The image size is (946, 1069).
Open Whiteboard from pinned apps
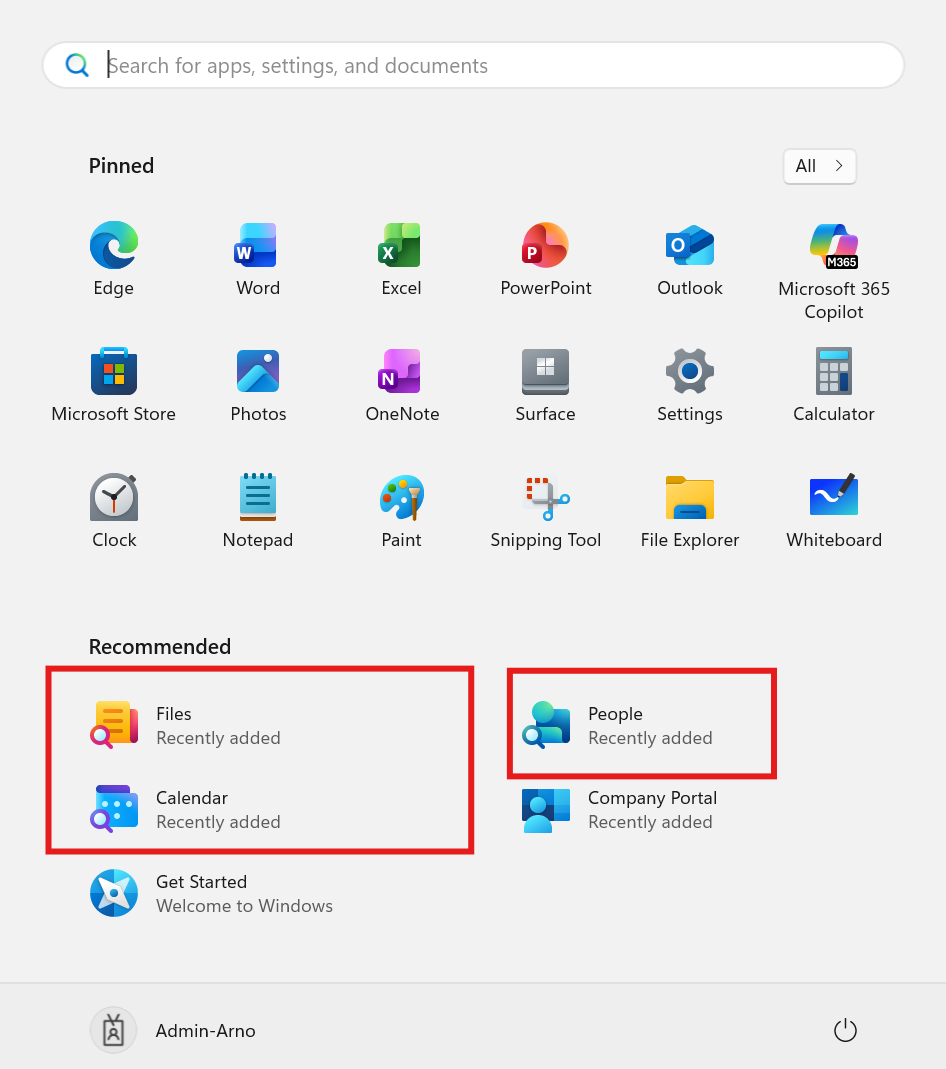833,510
